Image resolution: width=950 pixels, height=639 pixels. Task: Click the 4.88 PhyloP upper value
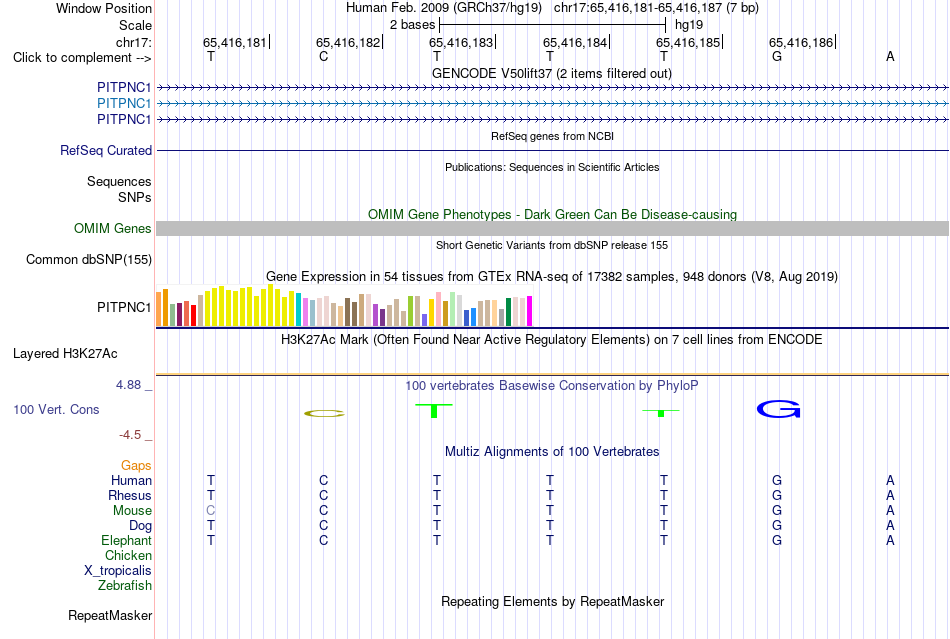[128, 385]
